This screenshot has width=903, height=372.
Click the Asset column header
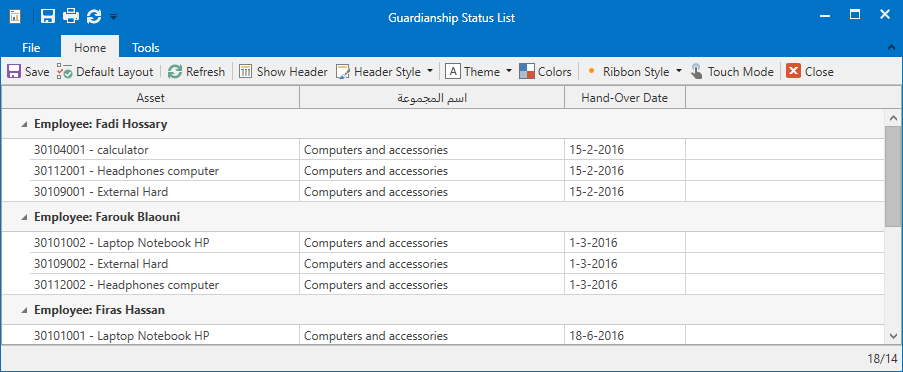[150, 98]
